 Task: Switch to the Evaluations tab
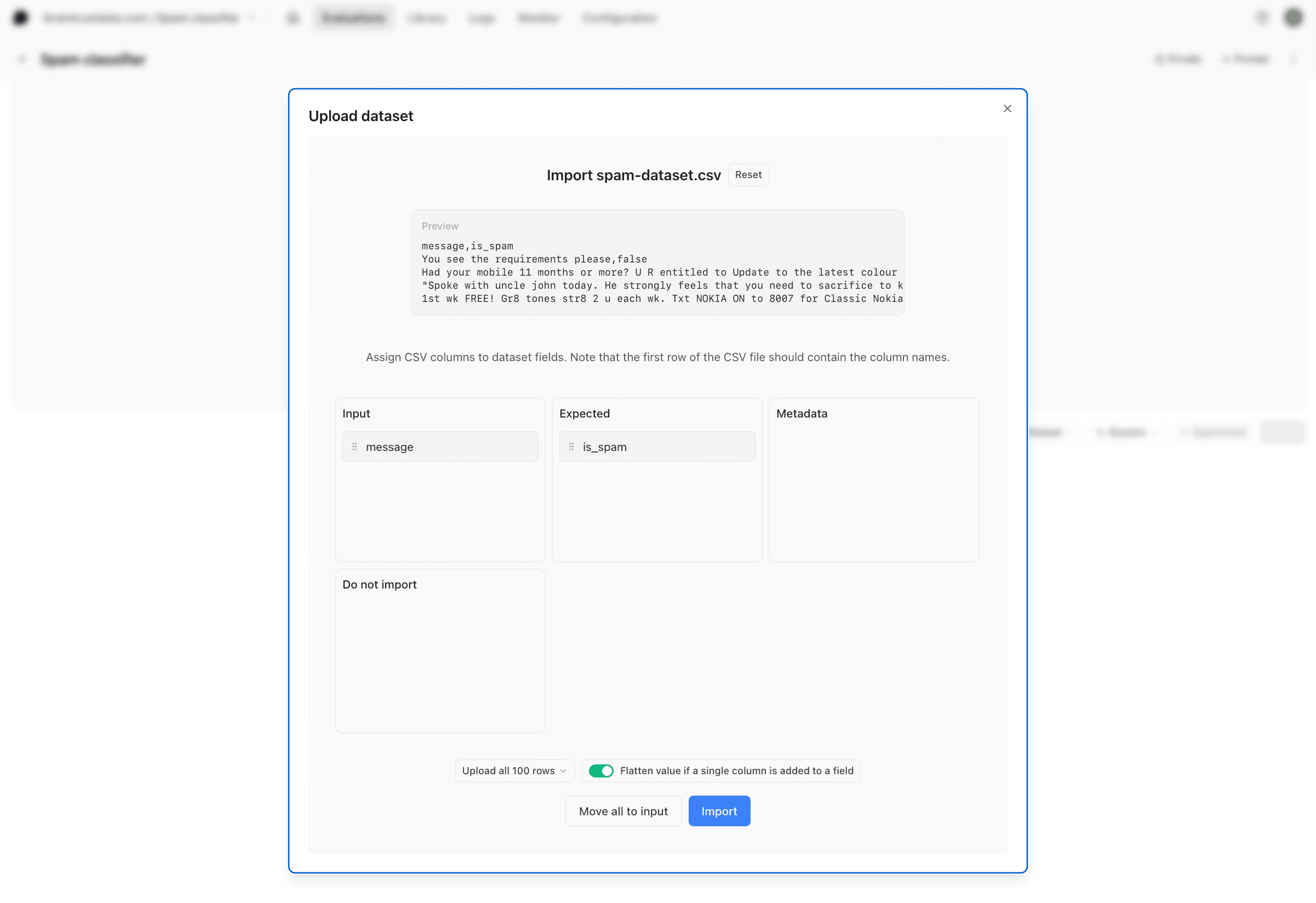tap(353, 18)
